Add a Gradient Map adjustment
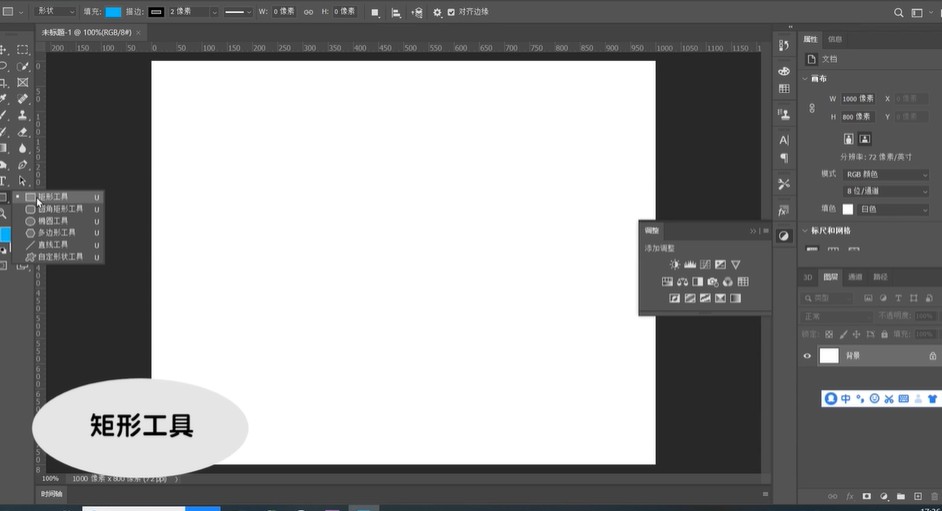 [735, 298]
